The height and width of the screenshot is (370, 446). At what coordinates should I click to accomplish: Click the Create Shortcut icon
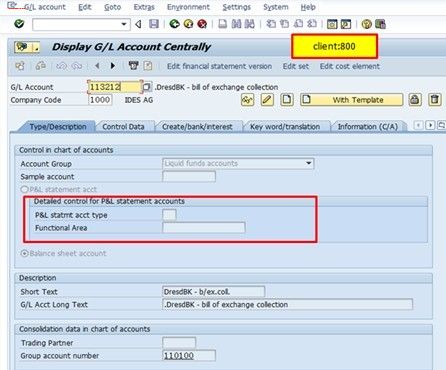[x=346, y=24]
